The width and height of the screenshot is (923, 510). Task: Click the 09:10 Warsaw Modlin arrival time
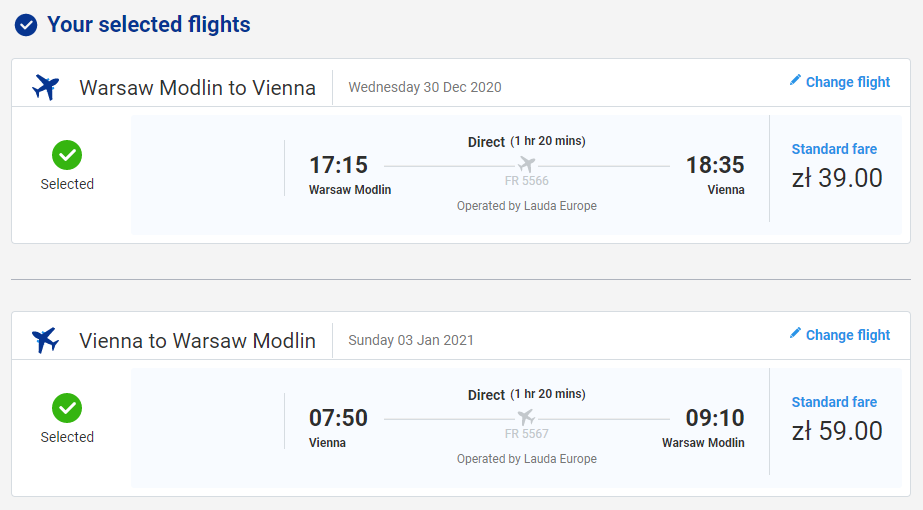pos(715,418)
